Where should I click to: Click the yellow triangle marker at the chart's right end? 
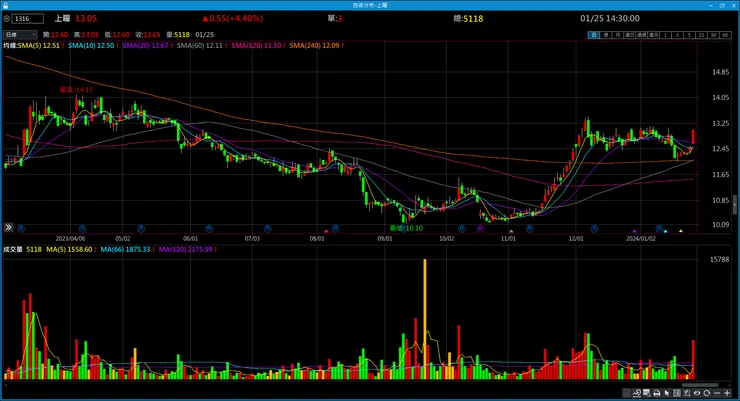click(x=681, y=231)
